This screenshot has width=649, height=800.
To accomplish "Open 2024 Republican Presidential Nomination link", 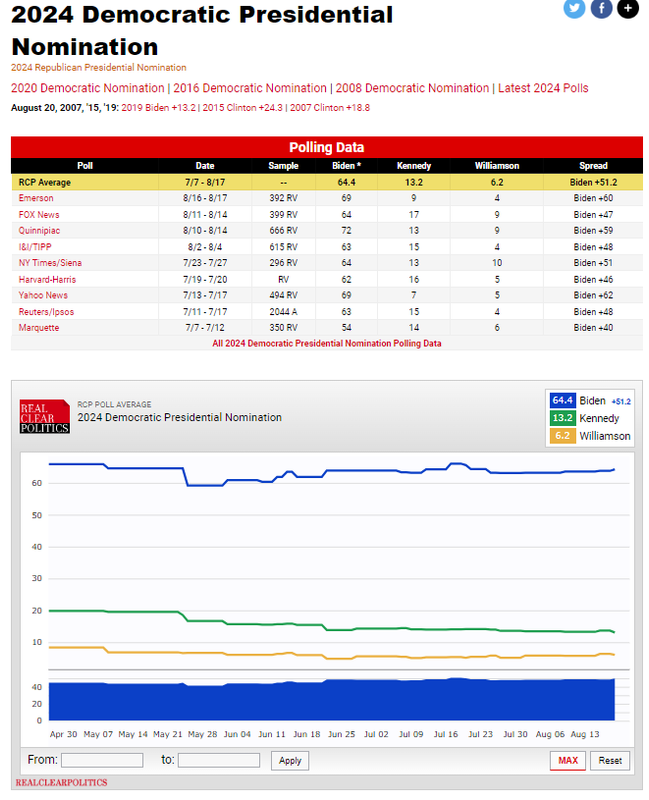I will pos(98,67).
